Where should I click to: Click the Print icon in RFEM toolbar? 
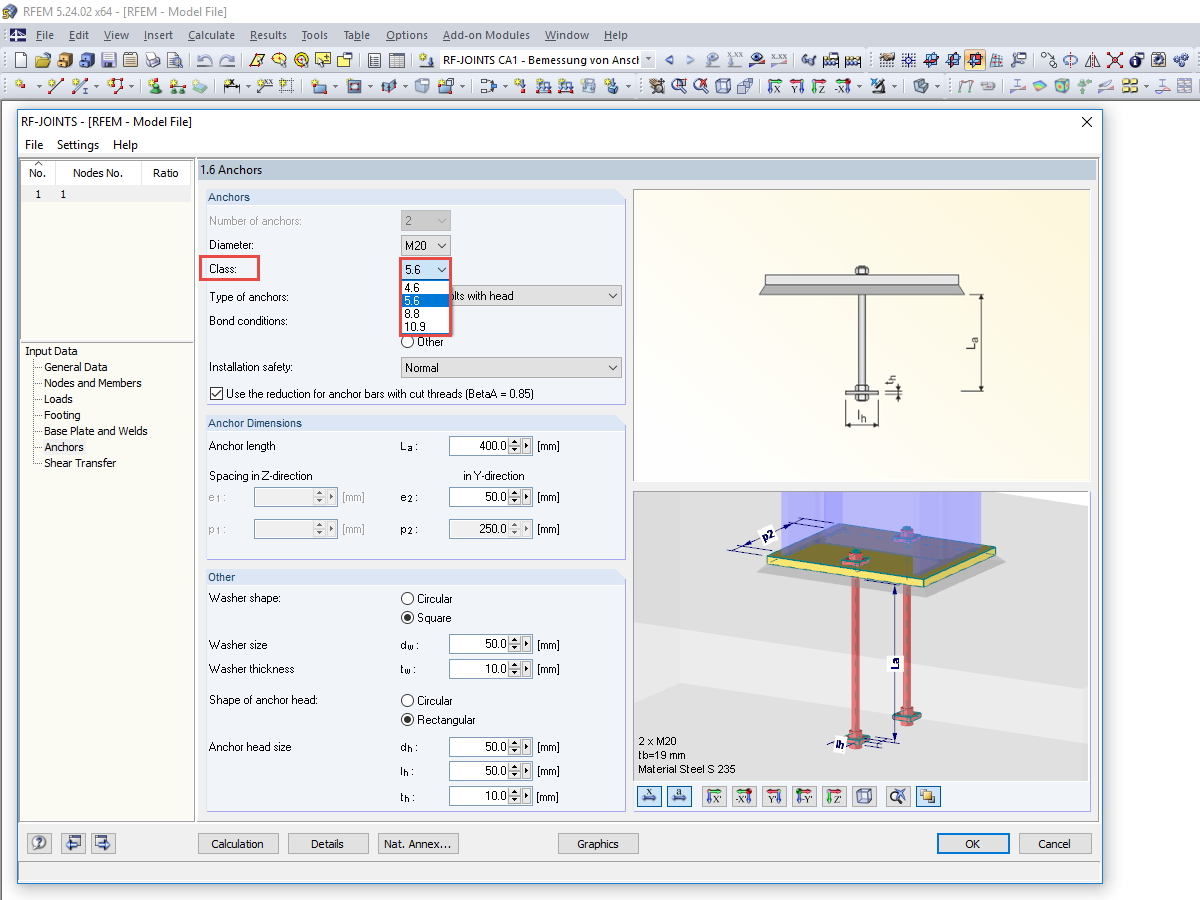153,60
